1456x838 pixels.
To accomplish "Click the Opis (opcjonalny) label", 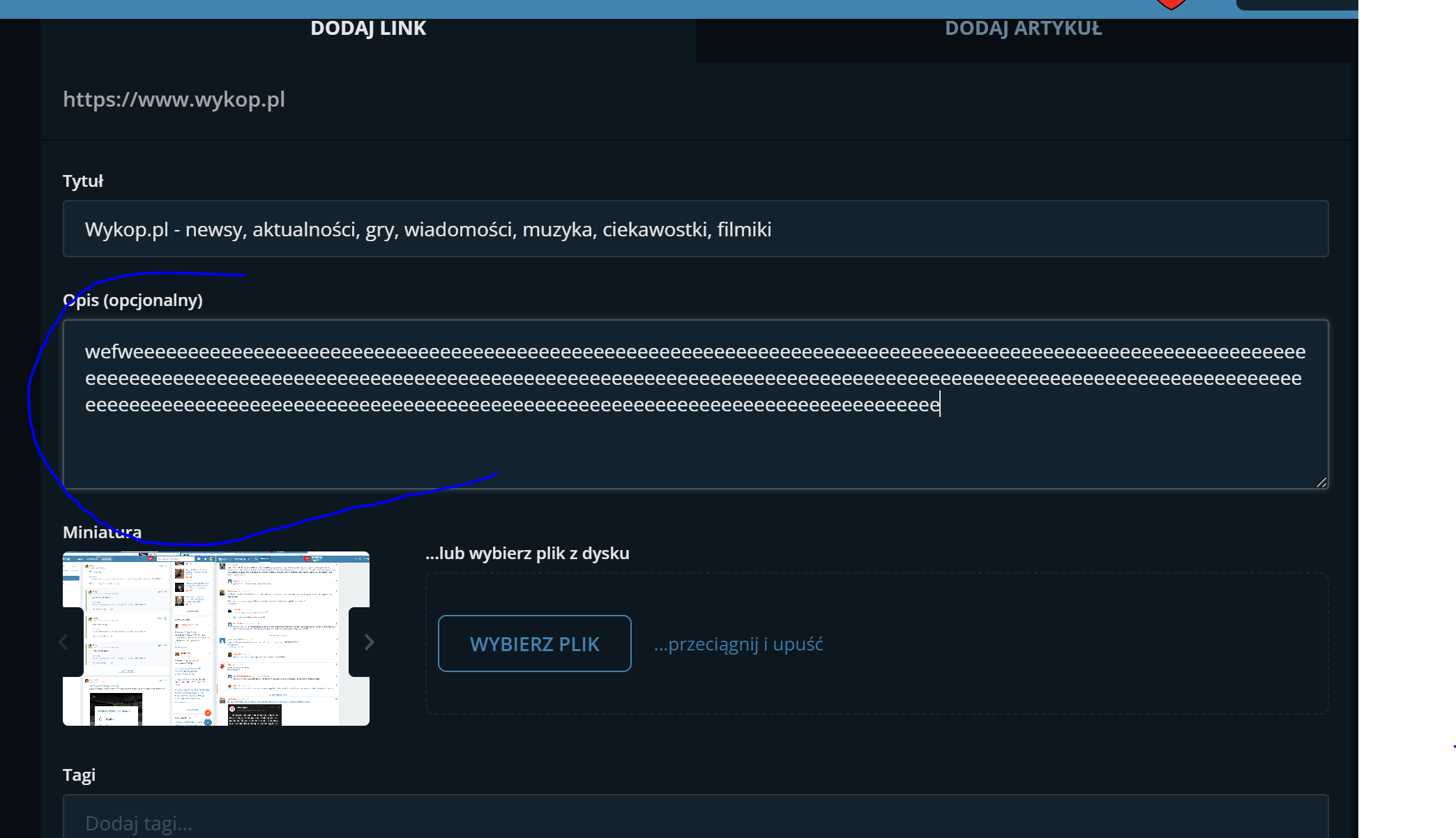I will [132, 300].
